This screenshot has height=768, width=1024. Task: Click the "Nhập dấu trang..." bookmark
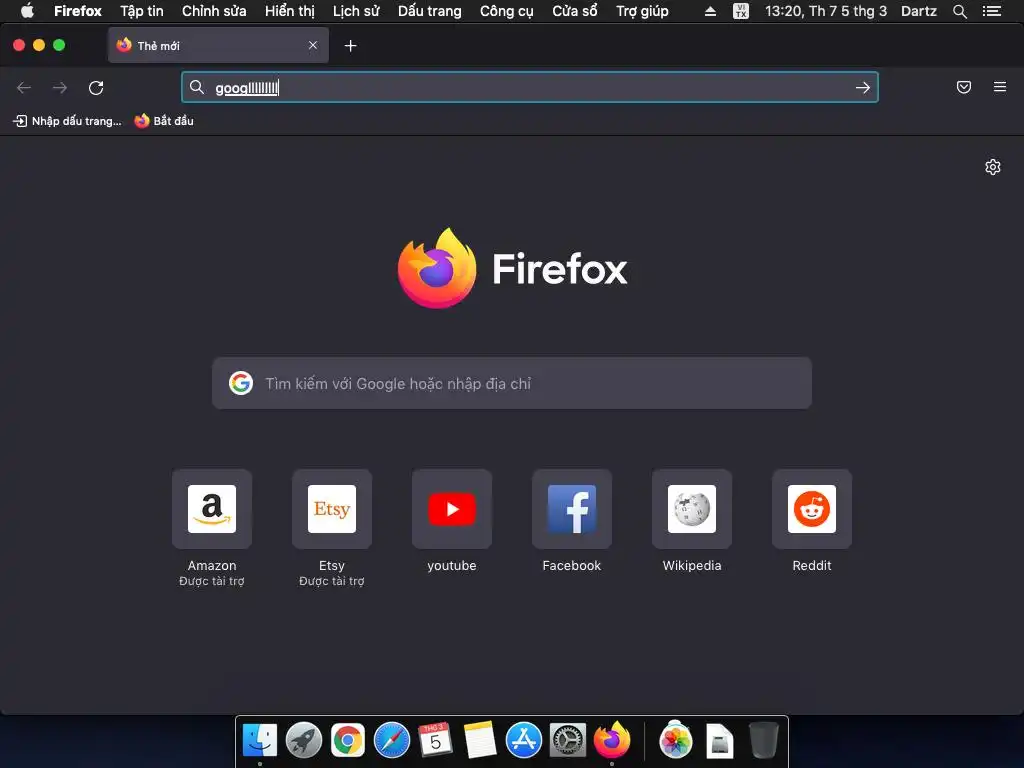point(67,121)
